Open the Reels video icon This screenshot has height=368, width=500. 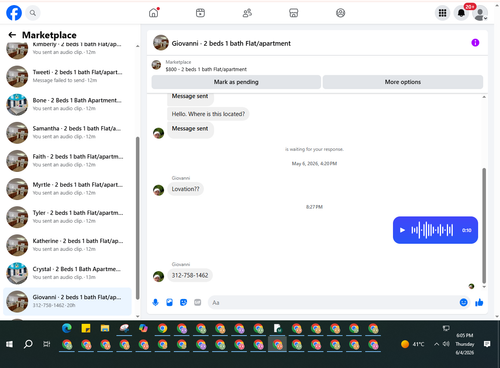click(x=200, y=13)
